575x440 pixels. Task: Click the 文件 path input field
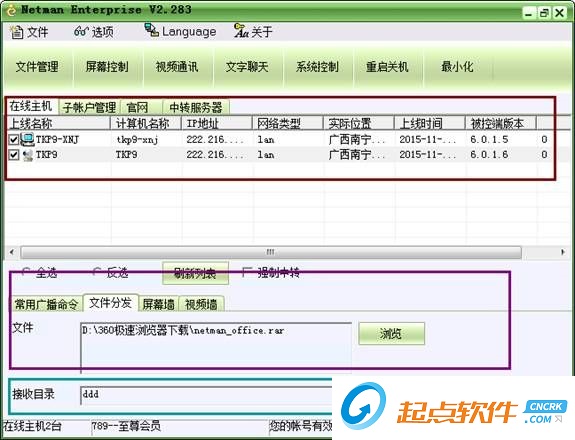coord(216,348)
